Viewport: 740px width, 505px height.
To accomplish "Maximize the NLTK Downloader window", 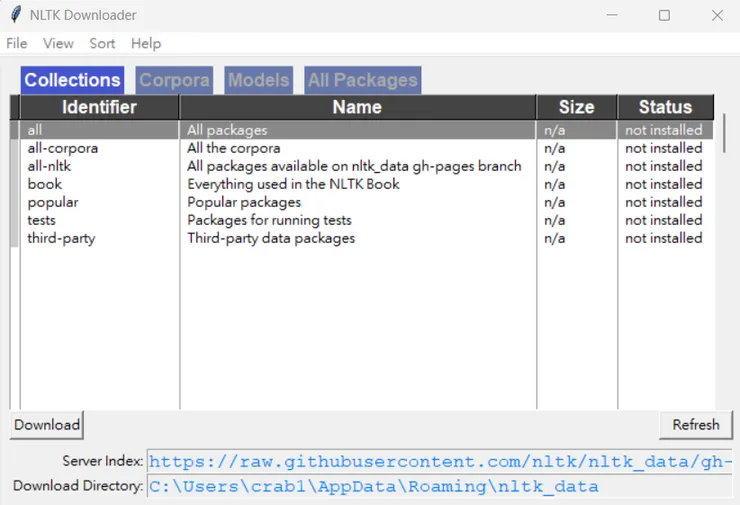I will click(x=664, y=15).
